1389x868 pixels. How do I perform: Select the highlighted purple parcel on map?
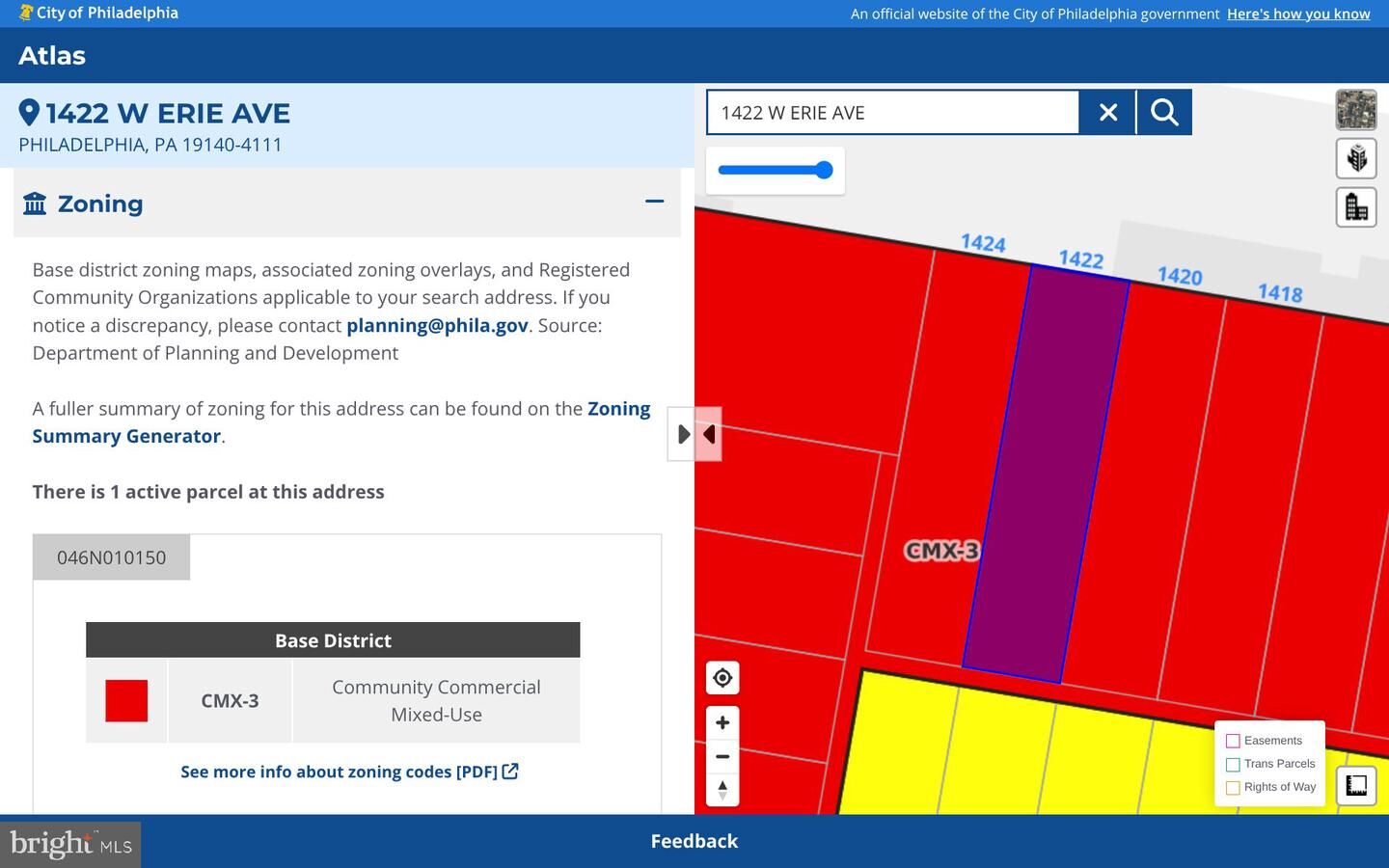[x=1046, y=475]
